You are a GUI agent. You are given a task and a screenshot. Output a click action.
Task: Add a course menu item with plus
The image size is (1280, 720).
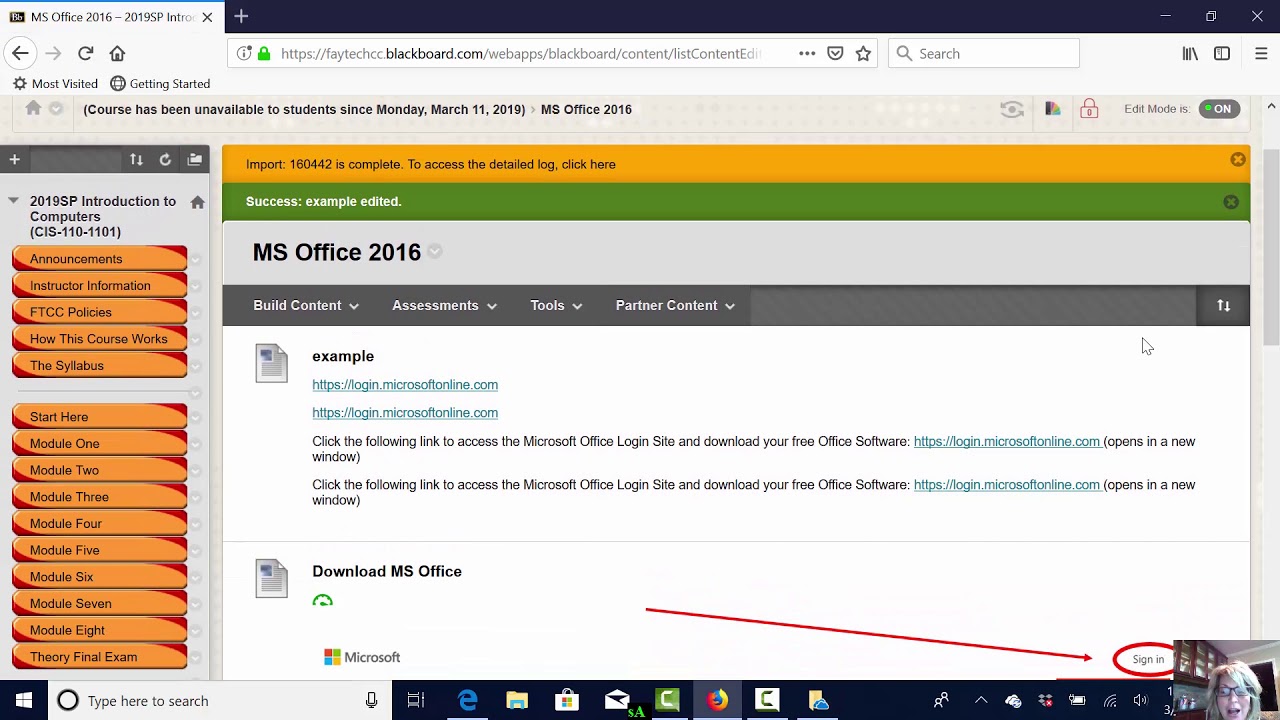[x=14, y=159]
